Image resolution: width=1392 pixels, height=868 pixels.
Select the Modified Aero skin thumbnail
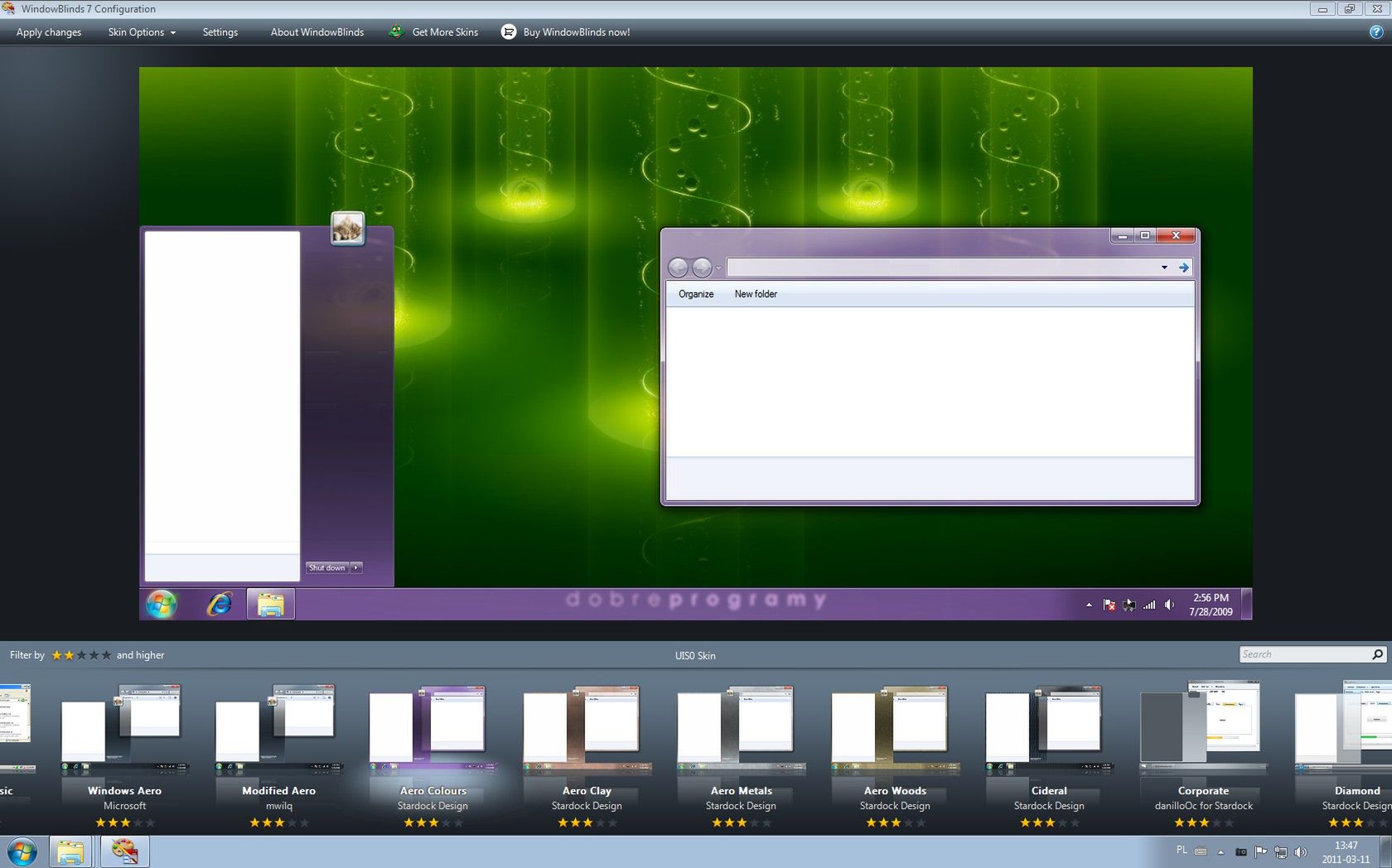[278, 729]
